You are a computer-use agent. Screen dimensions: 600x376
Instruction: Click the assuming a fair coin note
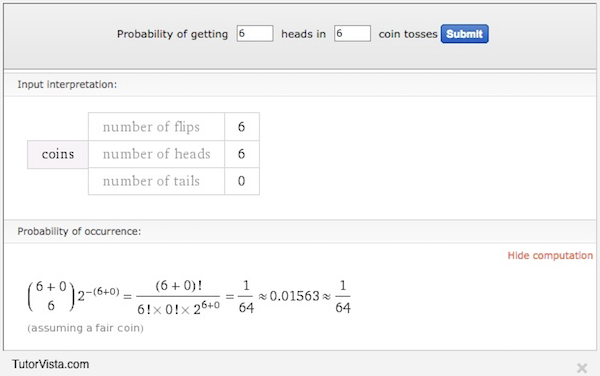[85, 328]
